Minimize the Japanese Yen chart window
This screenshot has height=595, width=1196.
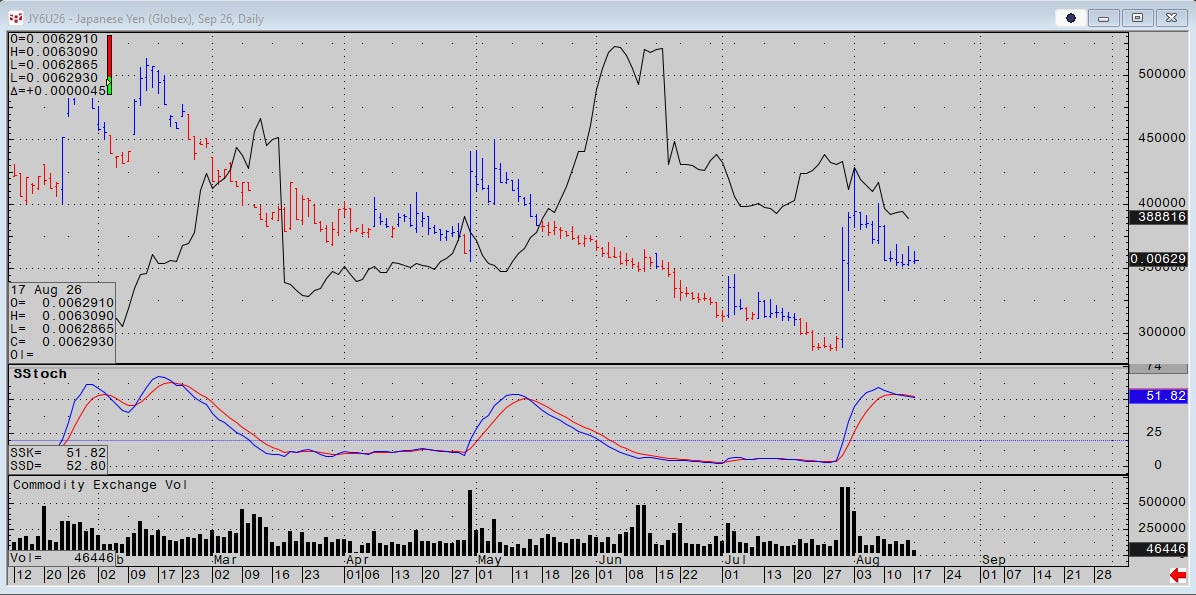point(1106,18)
